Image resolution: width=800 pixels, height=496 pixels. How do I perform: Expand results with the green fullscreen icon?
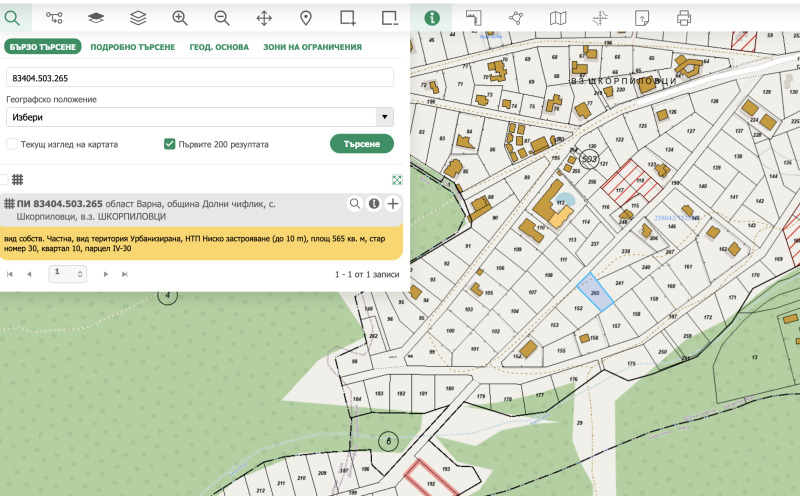(x=397, y=180)
